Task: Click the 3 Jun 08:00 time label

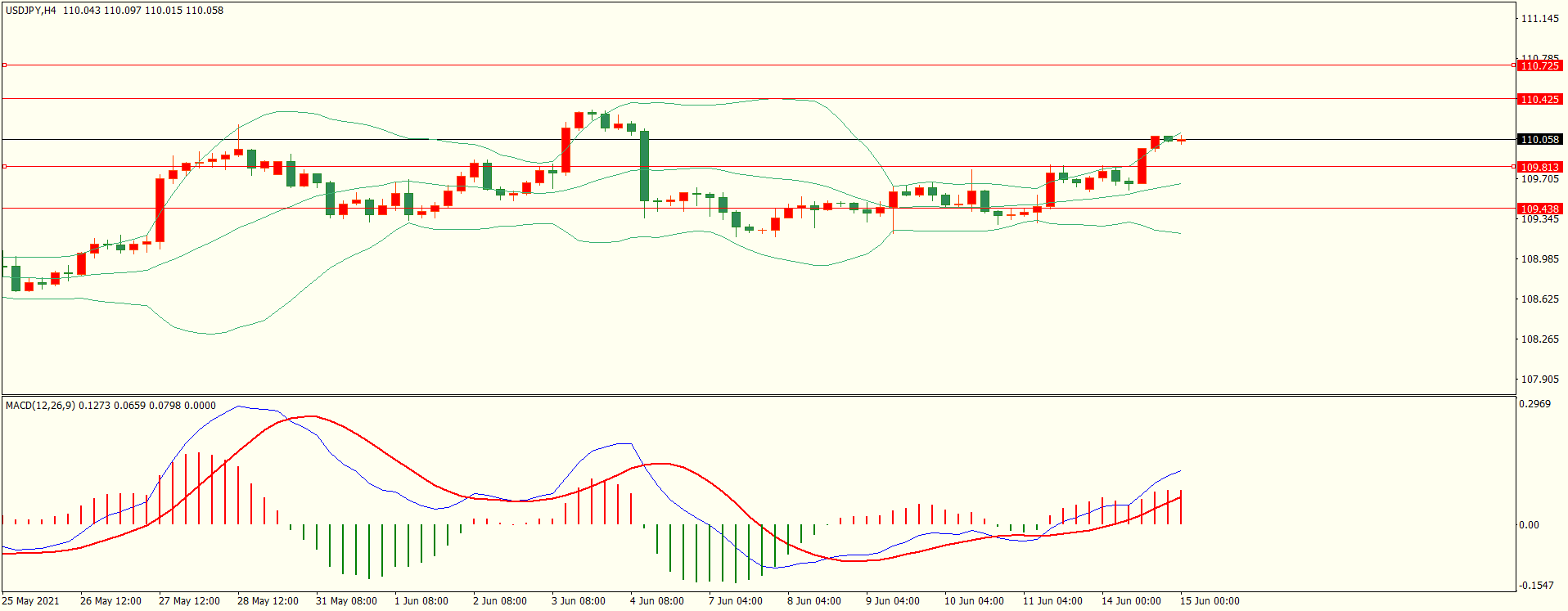Action: [579, 601]
